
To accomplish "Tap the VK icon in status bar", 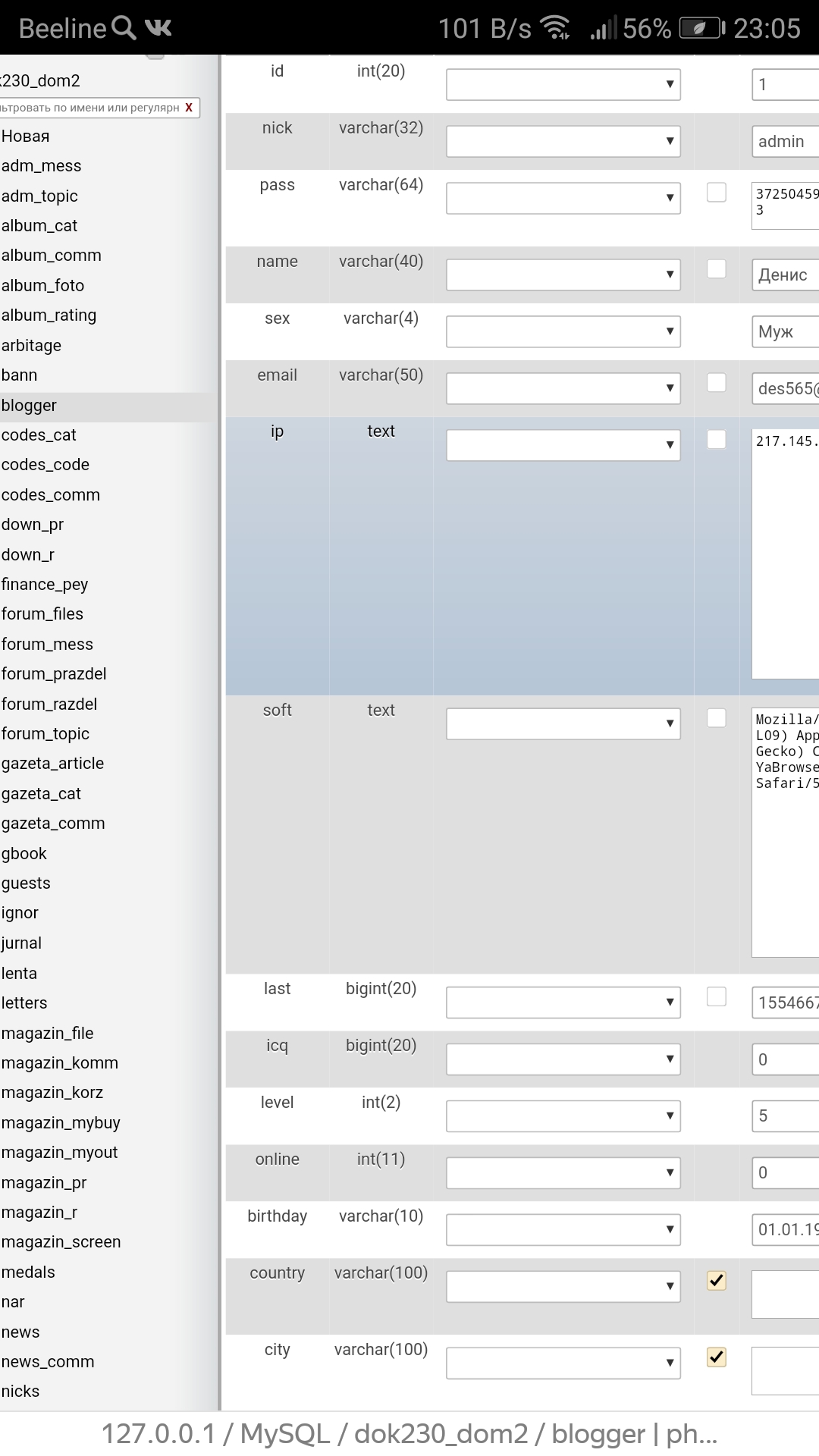I will [x=158, y=29].
